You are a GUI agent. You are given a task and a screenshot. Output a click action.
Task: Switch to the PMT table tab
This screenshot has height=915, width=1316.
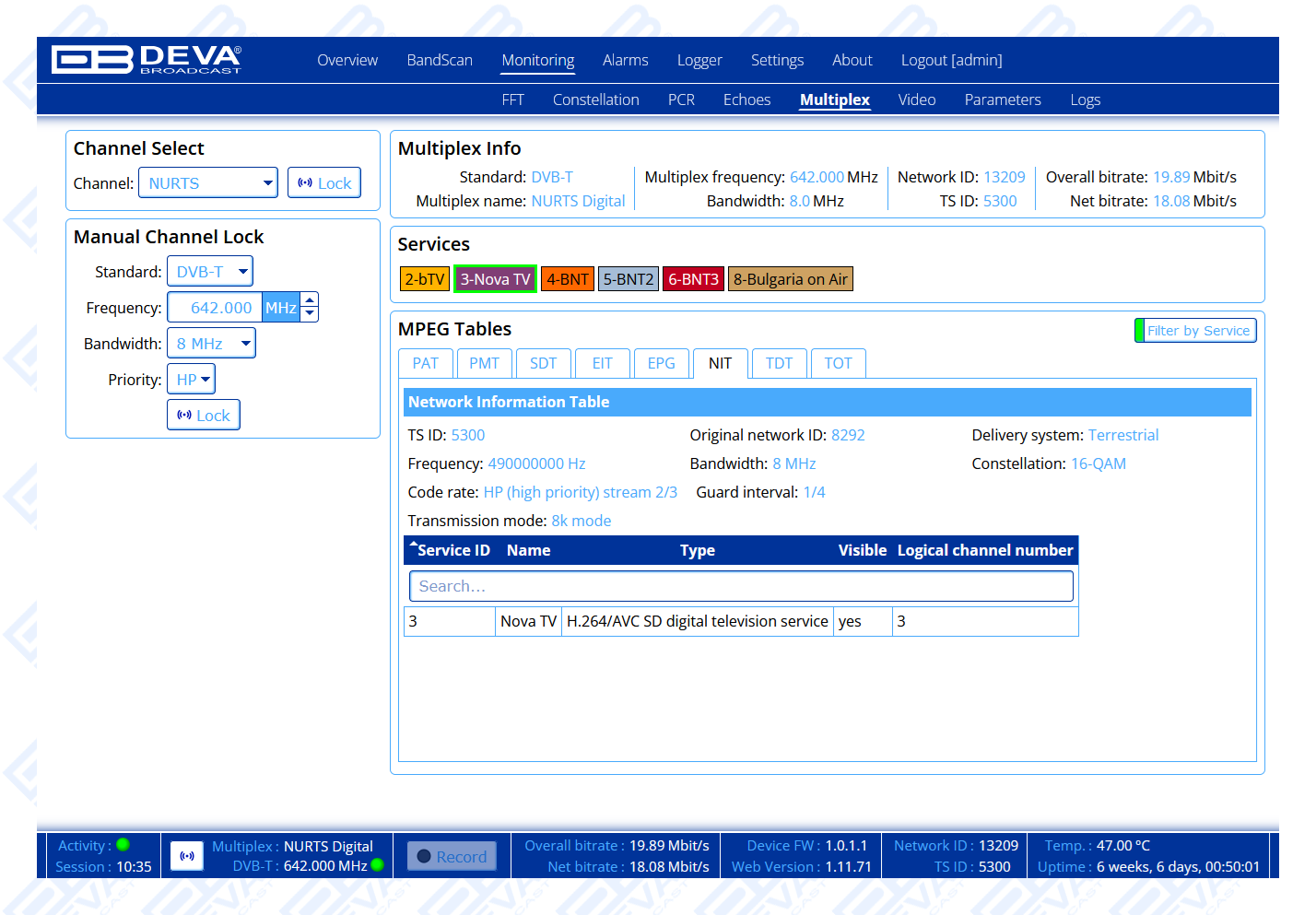tap(484, 363)
